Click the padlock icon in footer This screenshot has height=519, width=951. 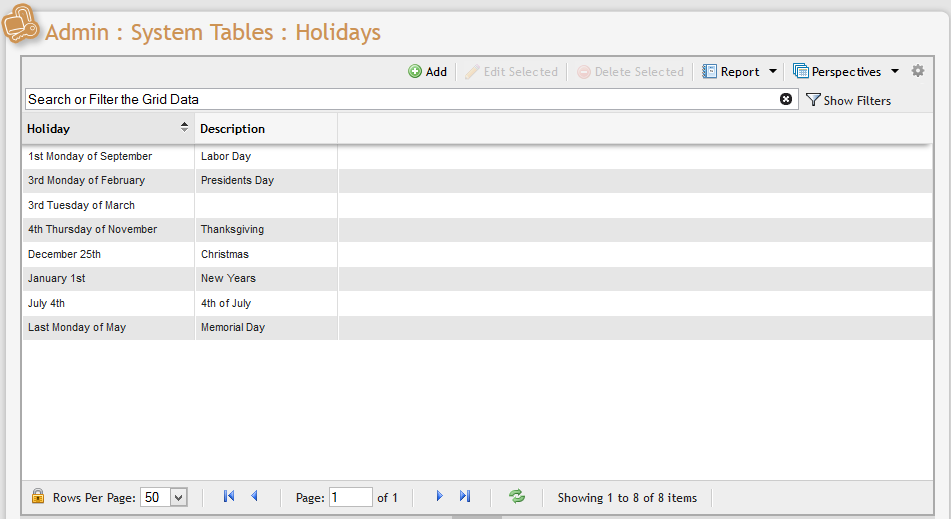[x=38, y=496]
